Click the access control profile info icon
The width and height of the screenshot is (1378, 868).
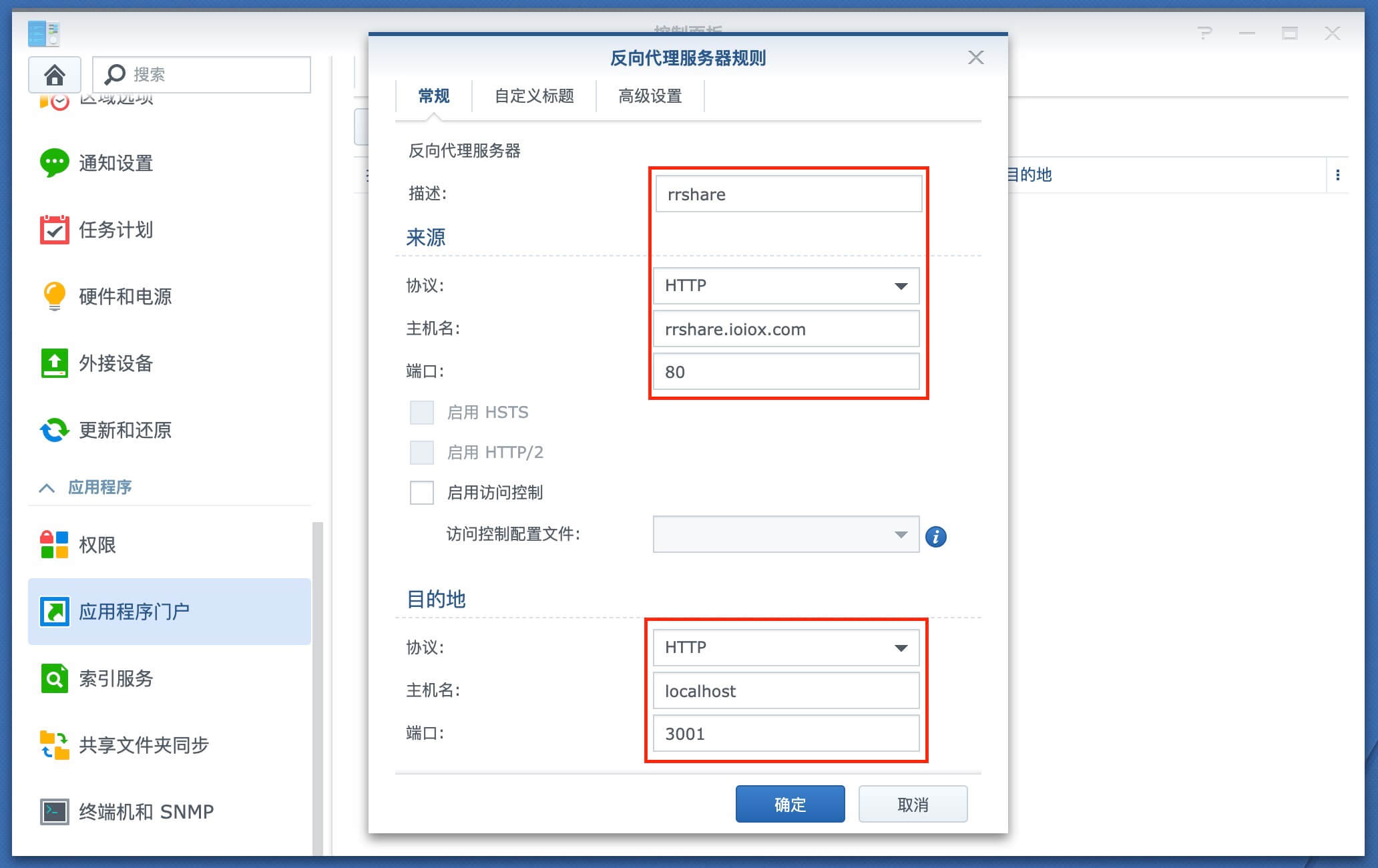pos(935,536)
